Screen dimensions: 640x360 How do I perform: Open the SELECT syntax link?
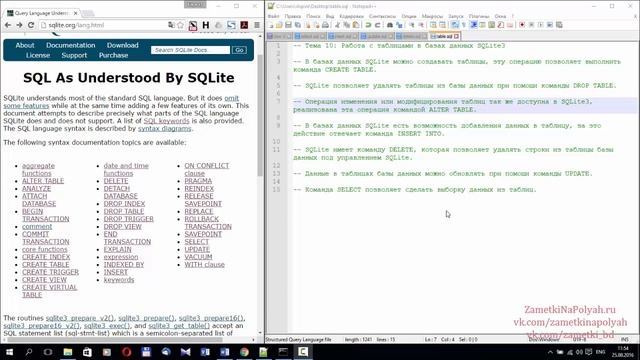pos(196,242)
